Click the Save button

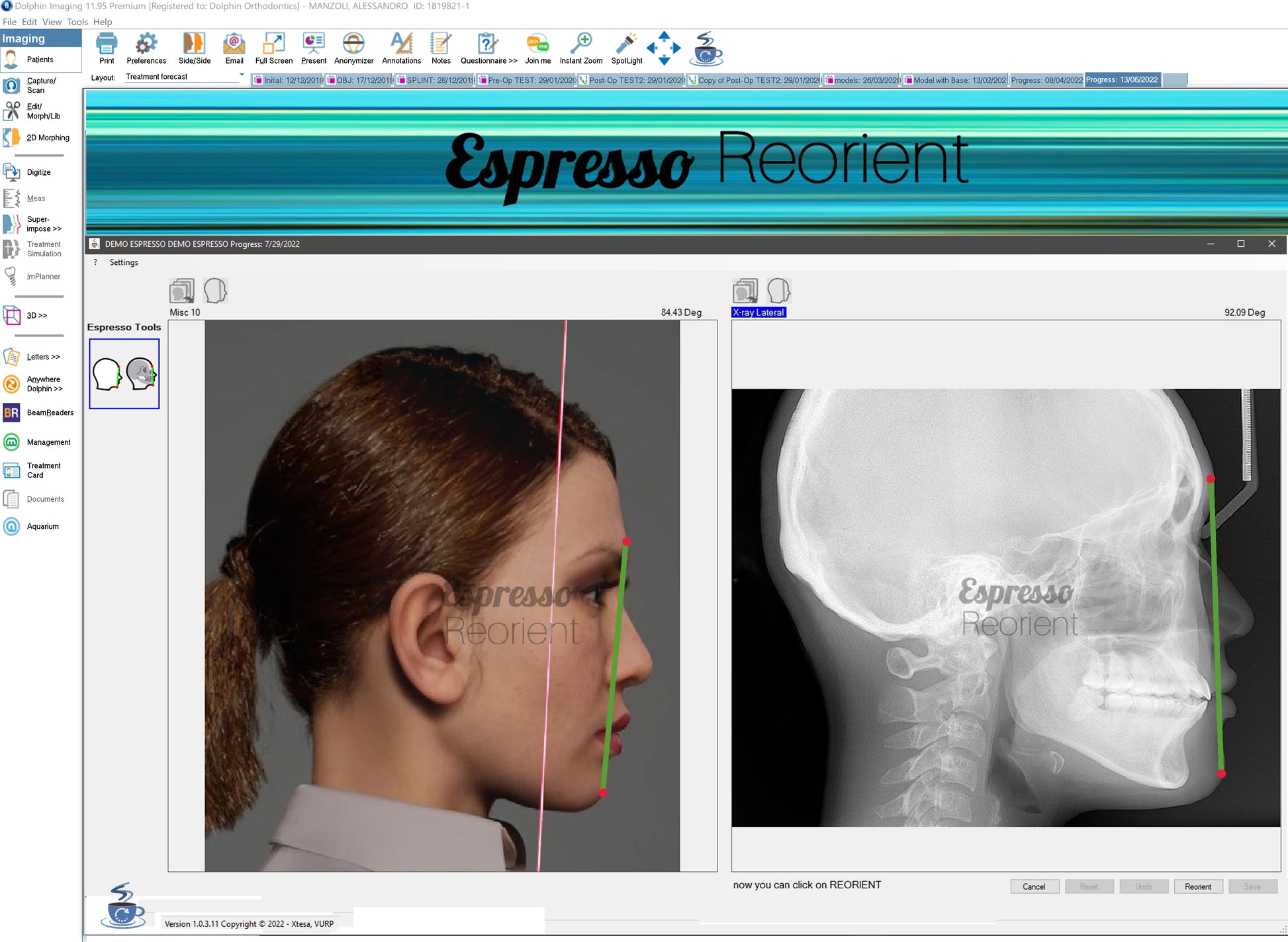click(x=1252, y=886)
